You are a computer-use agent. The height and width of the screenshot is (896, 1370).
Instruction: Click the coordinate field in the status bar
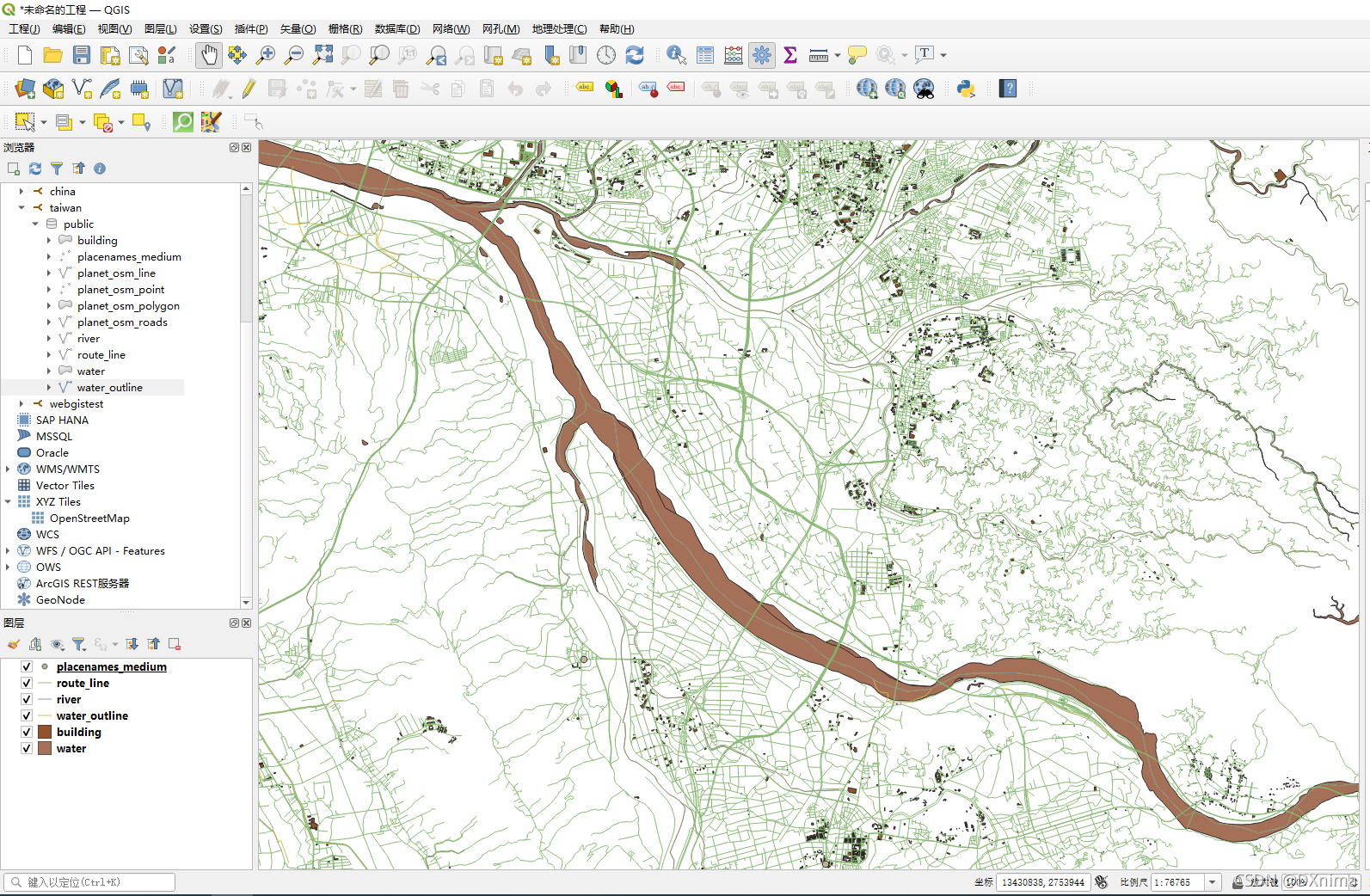point(1044,882)
